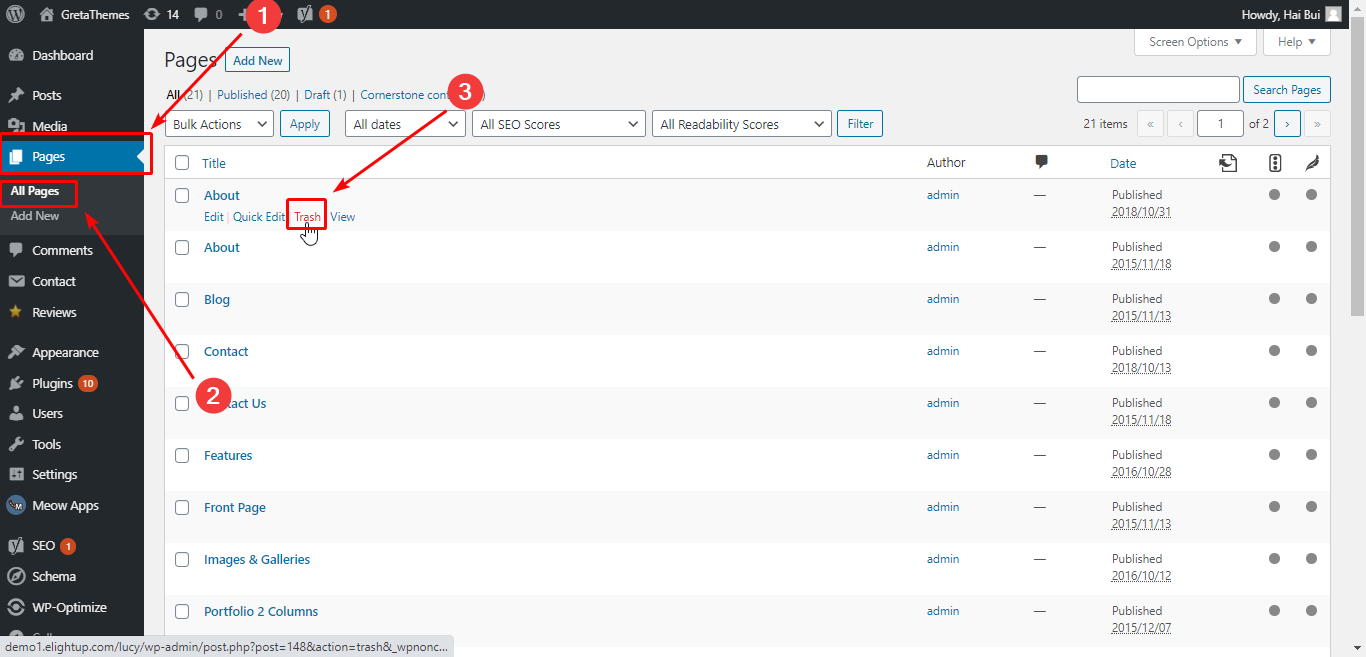1366x657 pixels.
Task: Sort by the SEO score column icon
Action: pos(1274,162)
